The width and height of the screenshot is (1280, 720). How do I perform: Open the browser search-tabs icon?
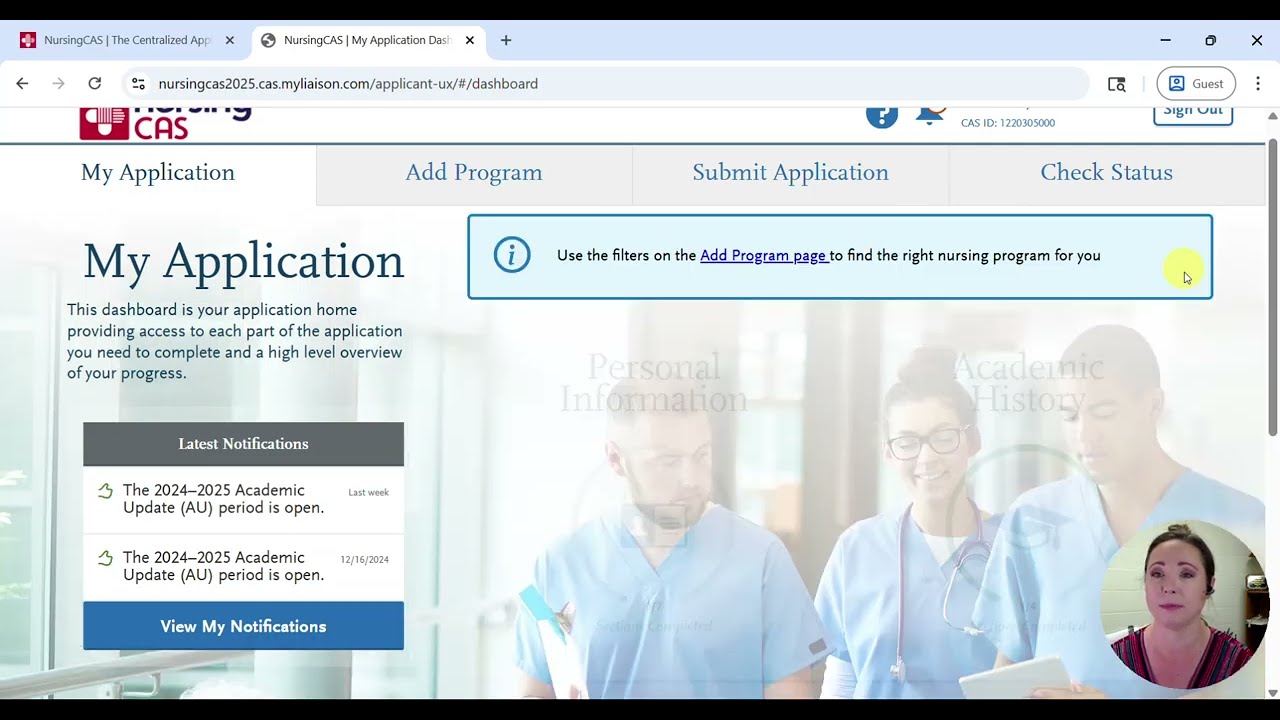pyautogui.click(x=1117, y=84)
